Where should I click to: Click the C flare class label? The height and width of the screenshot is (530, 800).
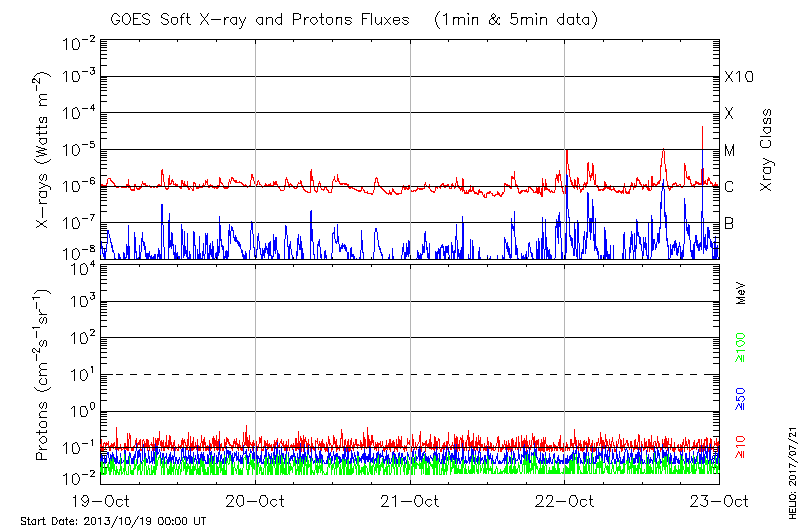(x=729, y=187)
